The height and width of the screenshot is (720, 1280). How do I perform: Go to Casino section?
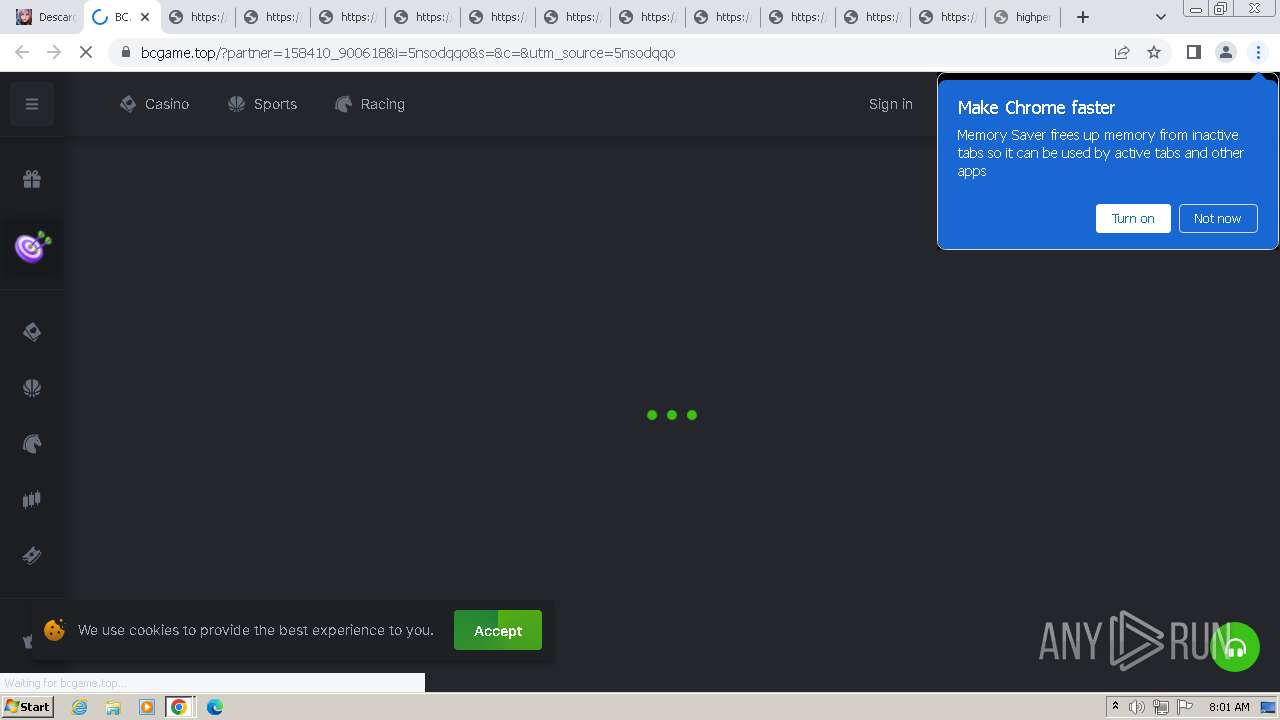154,104
